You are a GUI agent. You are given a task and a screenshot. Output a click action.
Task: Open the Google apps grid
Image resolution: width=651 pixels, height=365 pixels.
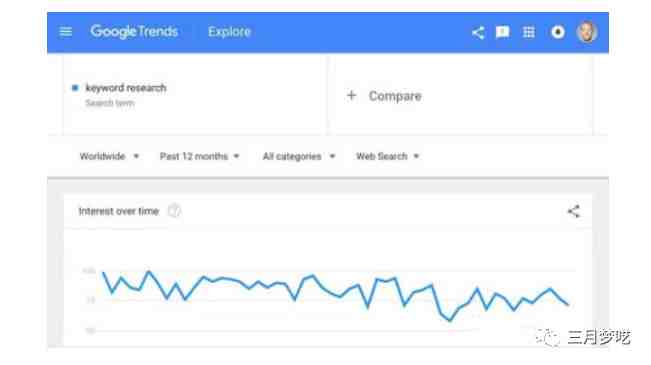click(529, 32)
